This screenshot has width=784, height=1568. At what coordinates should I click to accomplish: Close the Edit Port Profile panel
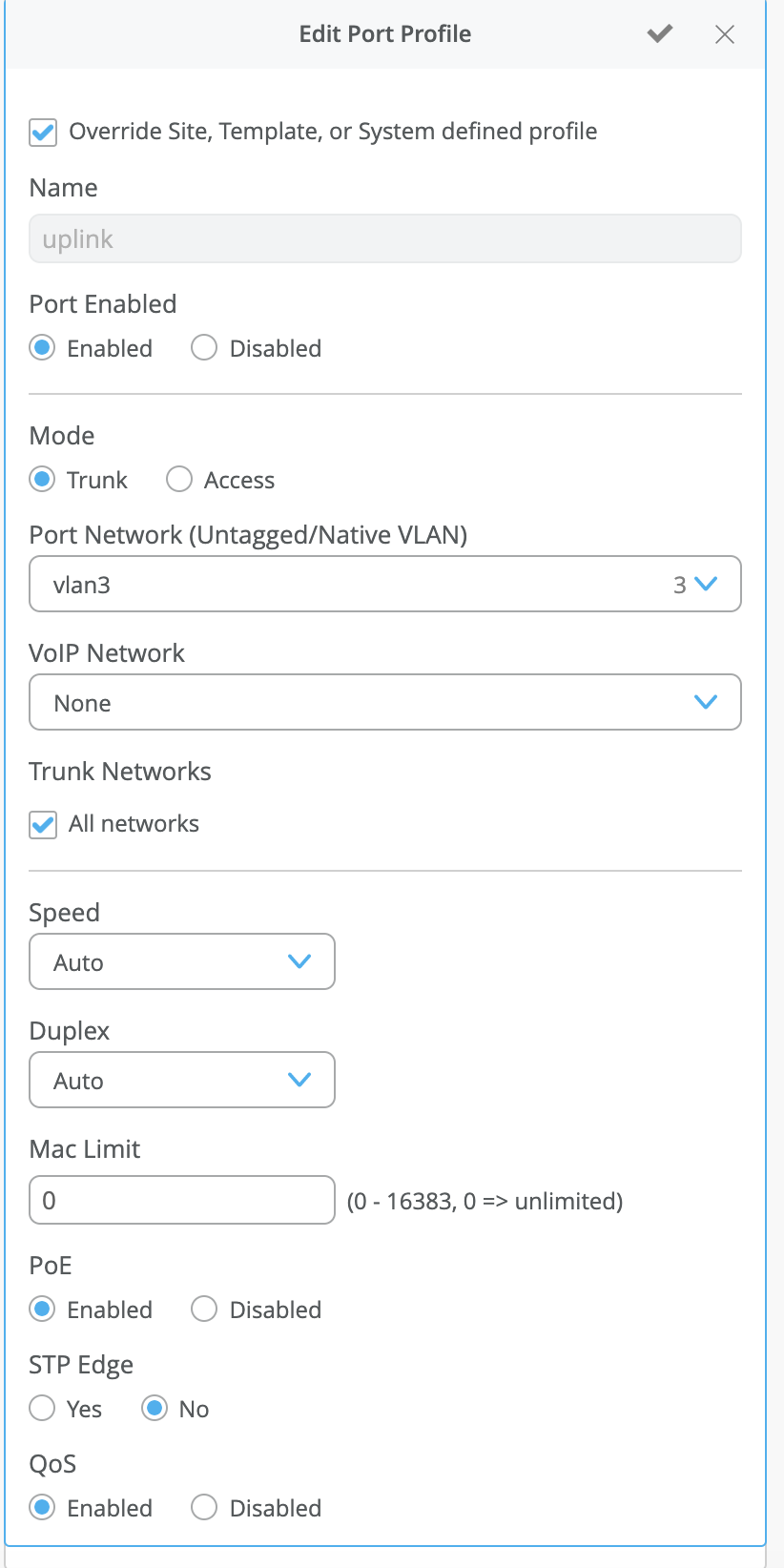pyautogui.click(x=725, y=34)
